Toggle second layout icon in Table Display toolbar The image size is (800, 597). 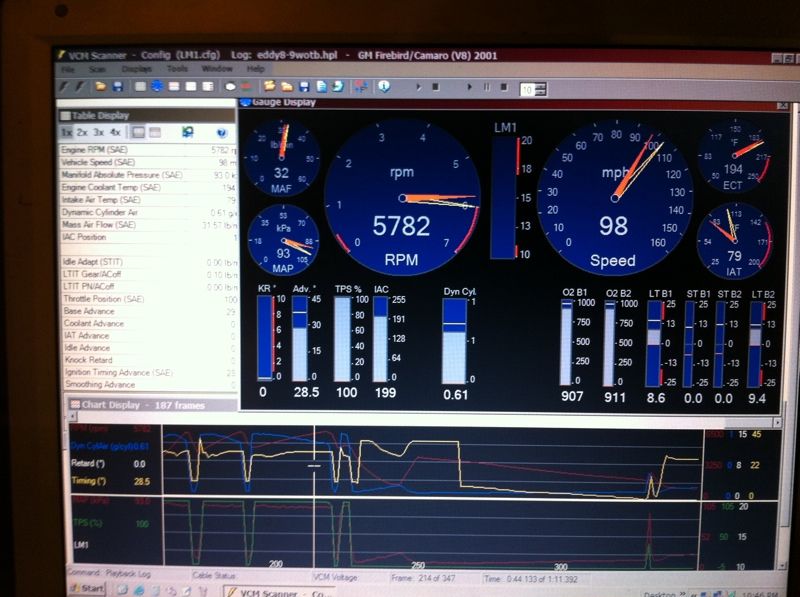coord(155,133)
